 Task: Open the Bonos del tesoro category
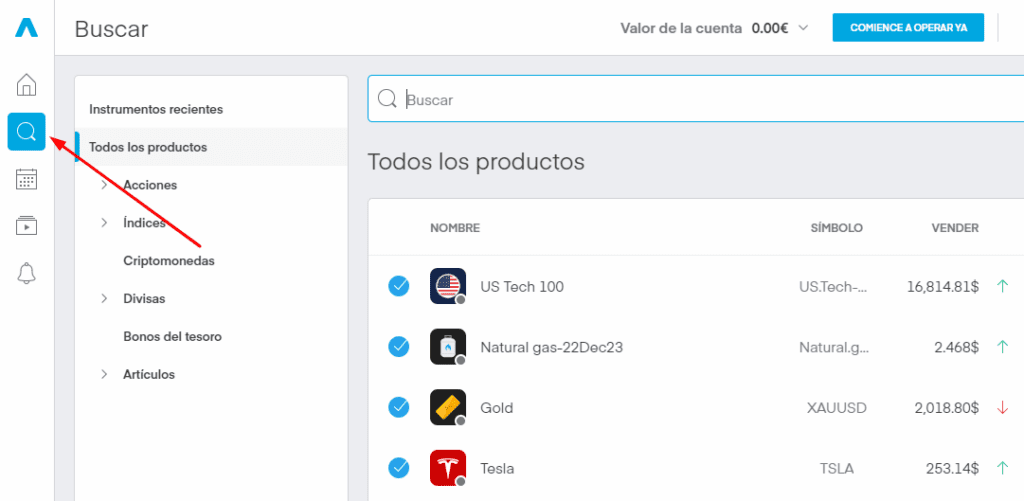pos(172,336)
